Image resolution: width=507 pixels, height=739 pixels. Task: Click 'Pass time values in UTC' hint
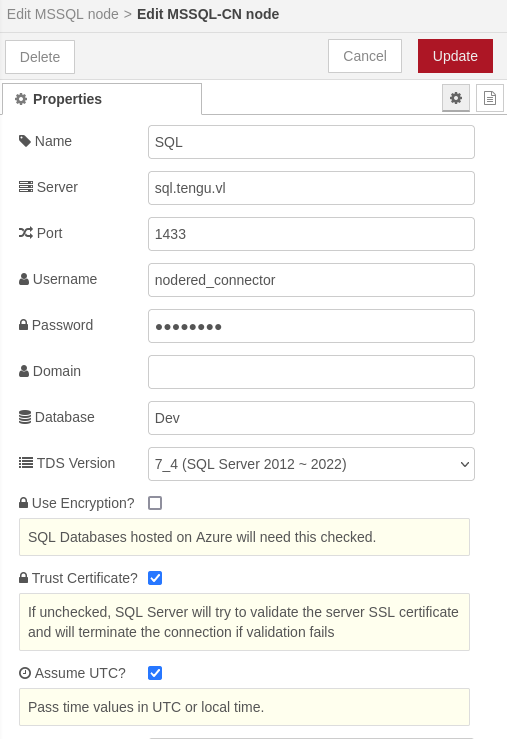[x=146, y=707]
